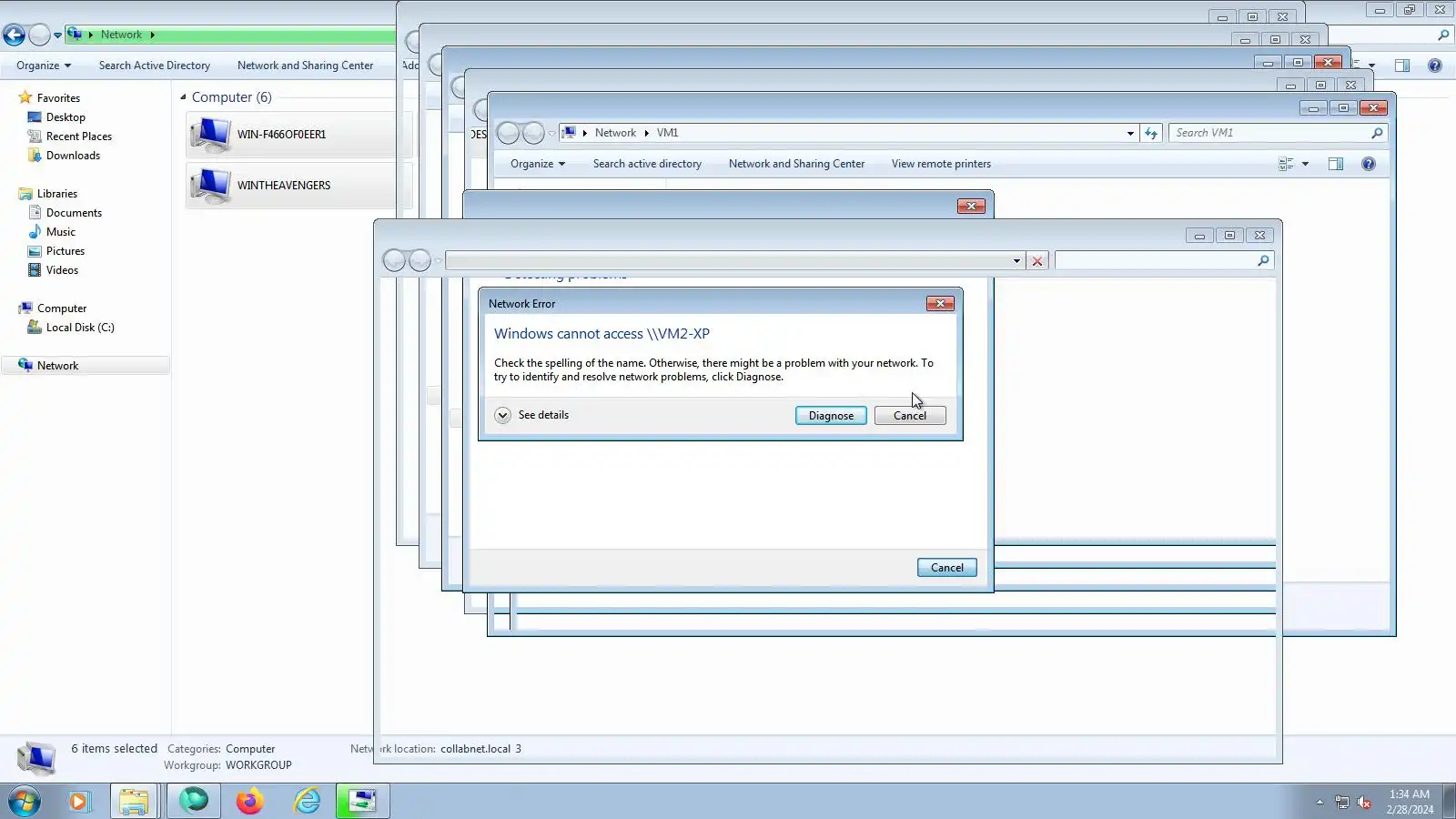Click Cancel in the troubleshooter window
This screenshot has width=1456, height=819.
pos(946,568)
